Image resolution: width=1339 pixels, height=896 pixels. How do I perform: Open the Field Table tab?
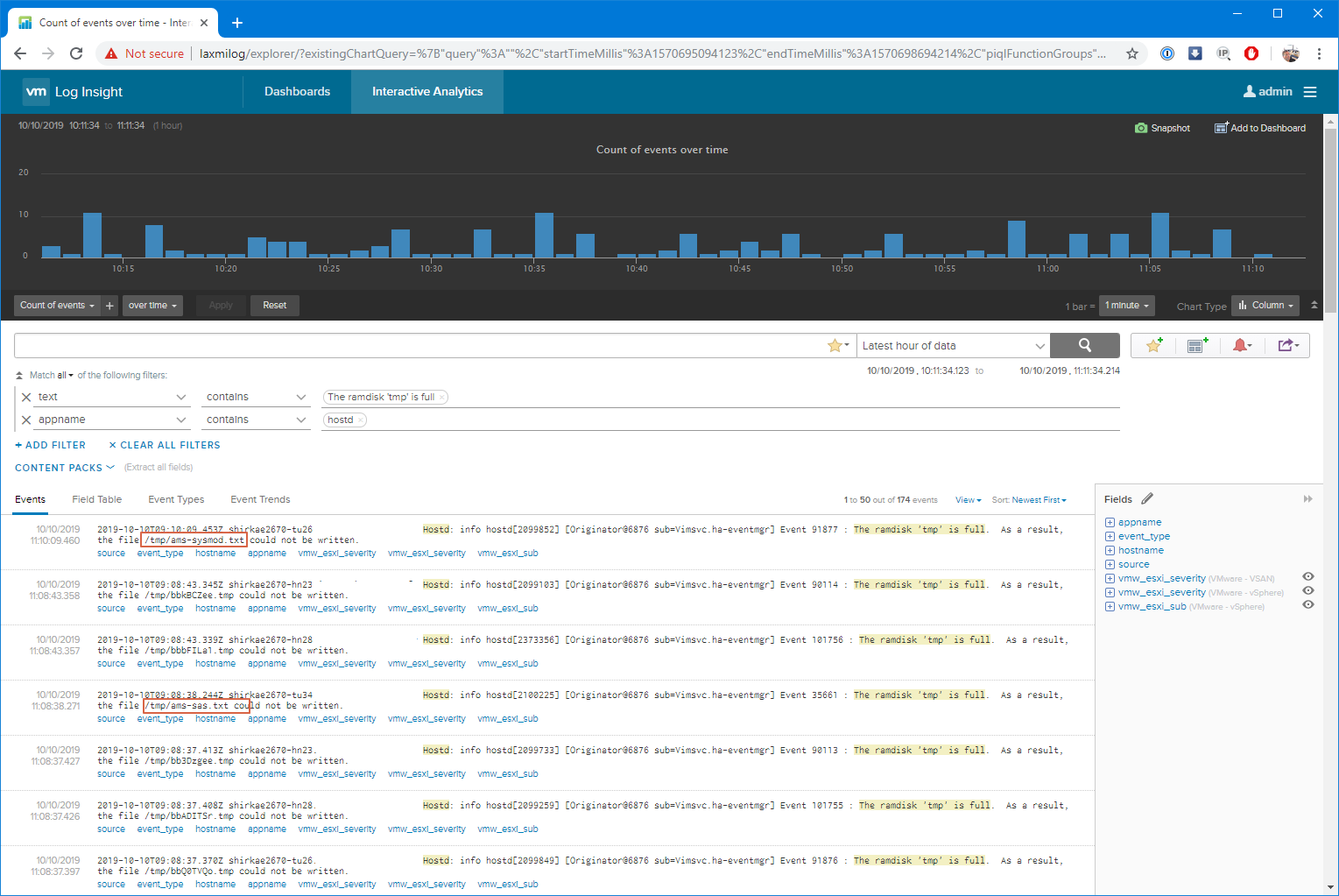pyautogui.click(x=96, y=499)
